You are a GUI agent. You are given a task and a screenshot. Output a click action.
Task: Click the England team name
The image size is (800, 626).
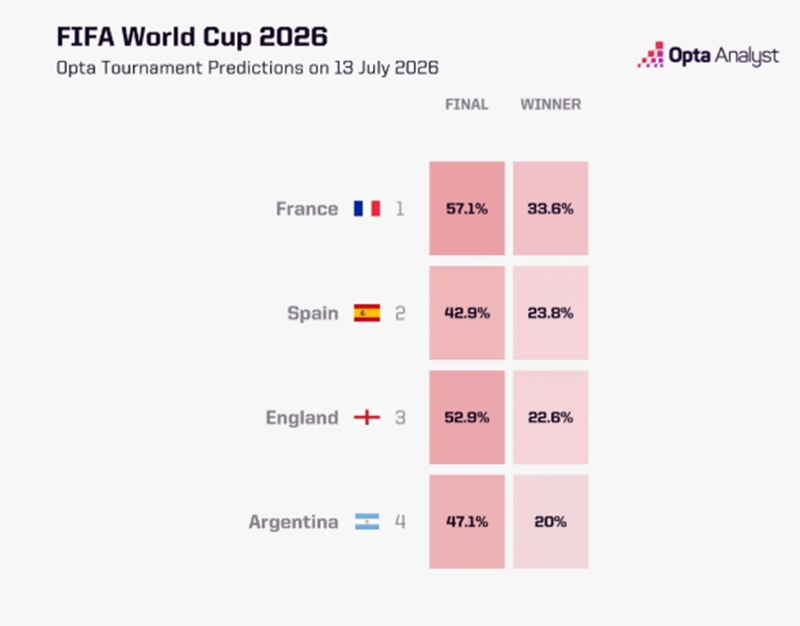[302, 418]
